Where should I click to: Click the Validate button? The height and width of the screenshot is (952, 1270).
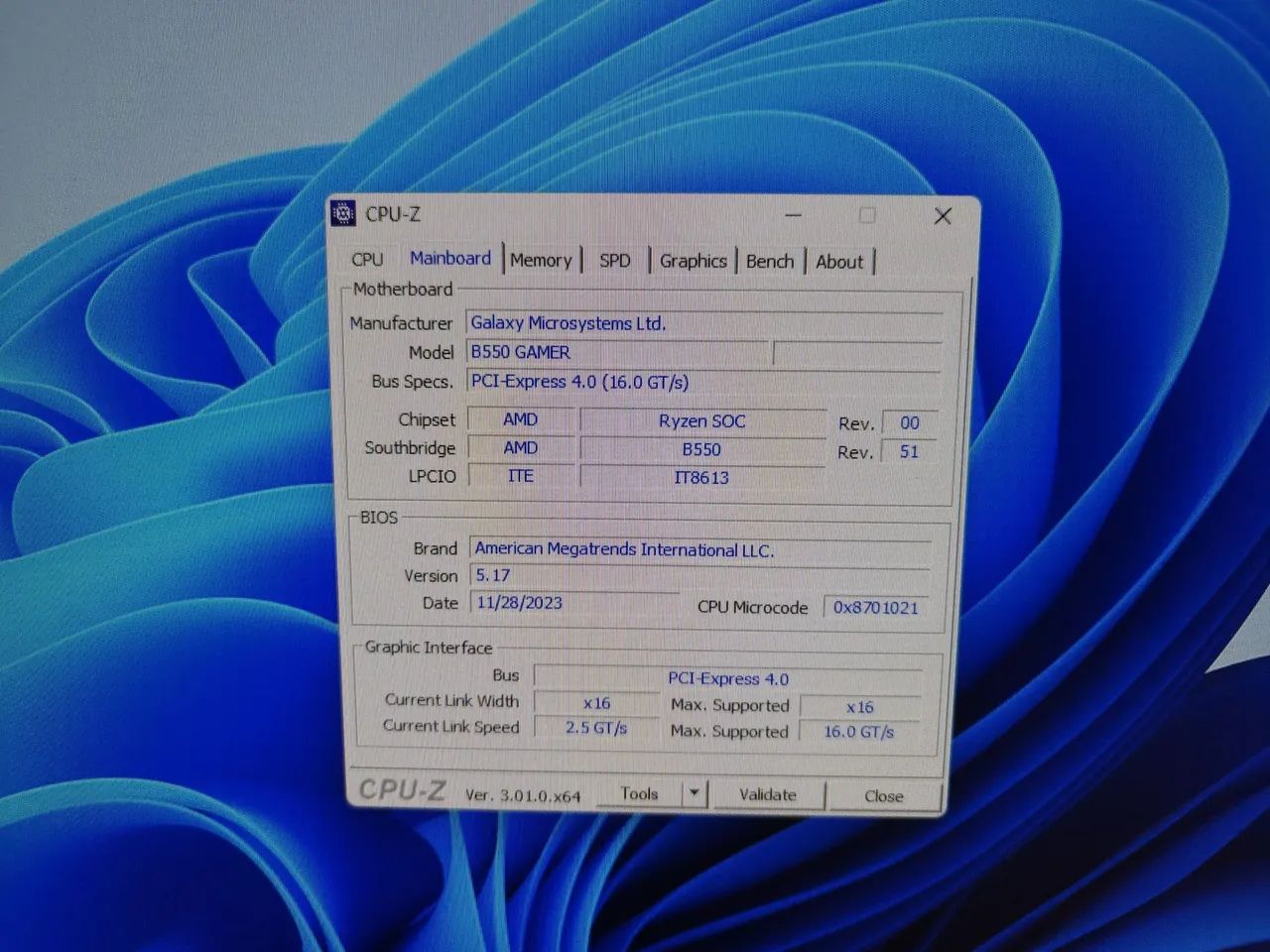point(768,794)
